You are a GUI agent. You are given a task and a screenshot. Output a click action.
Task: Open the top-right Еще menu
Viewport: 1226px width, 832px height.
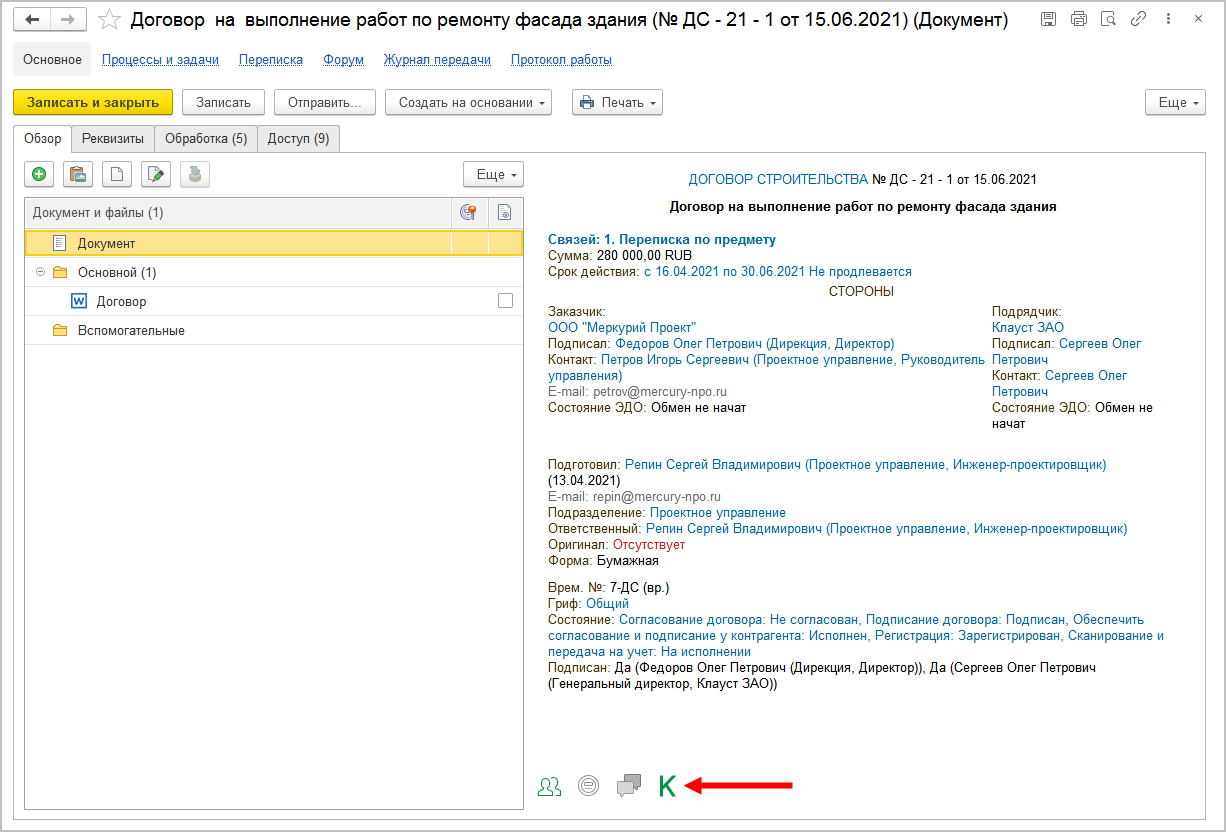(1175, 103)
